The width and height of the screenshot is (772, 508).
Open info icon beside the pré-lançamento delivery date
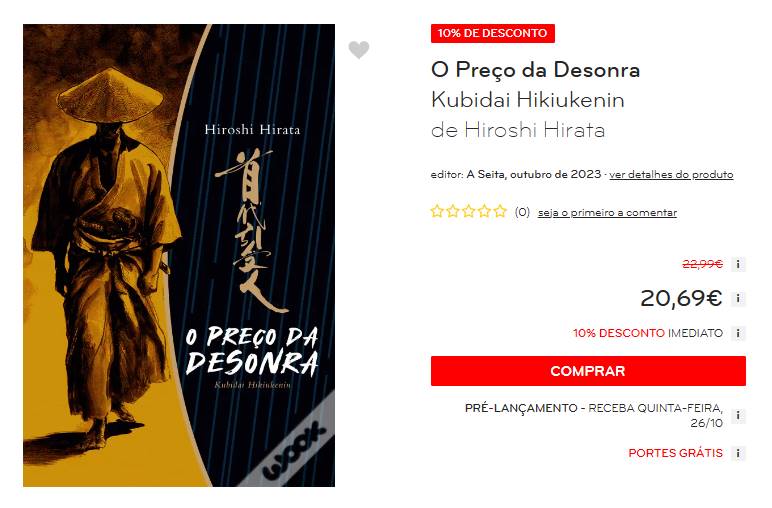(738, 415)
